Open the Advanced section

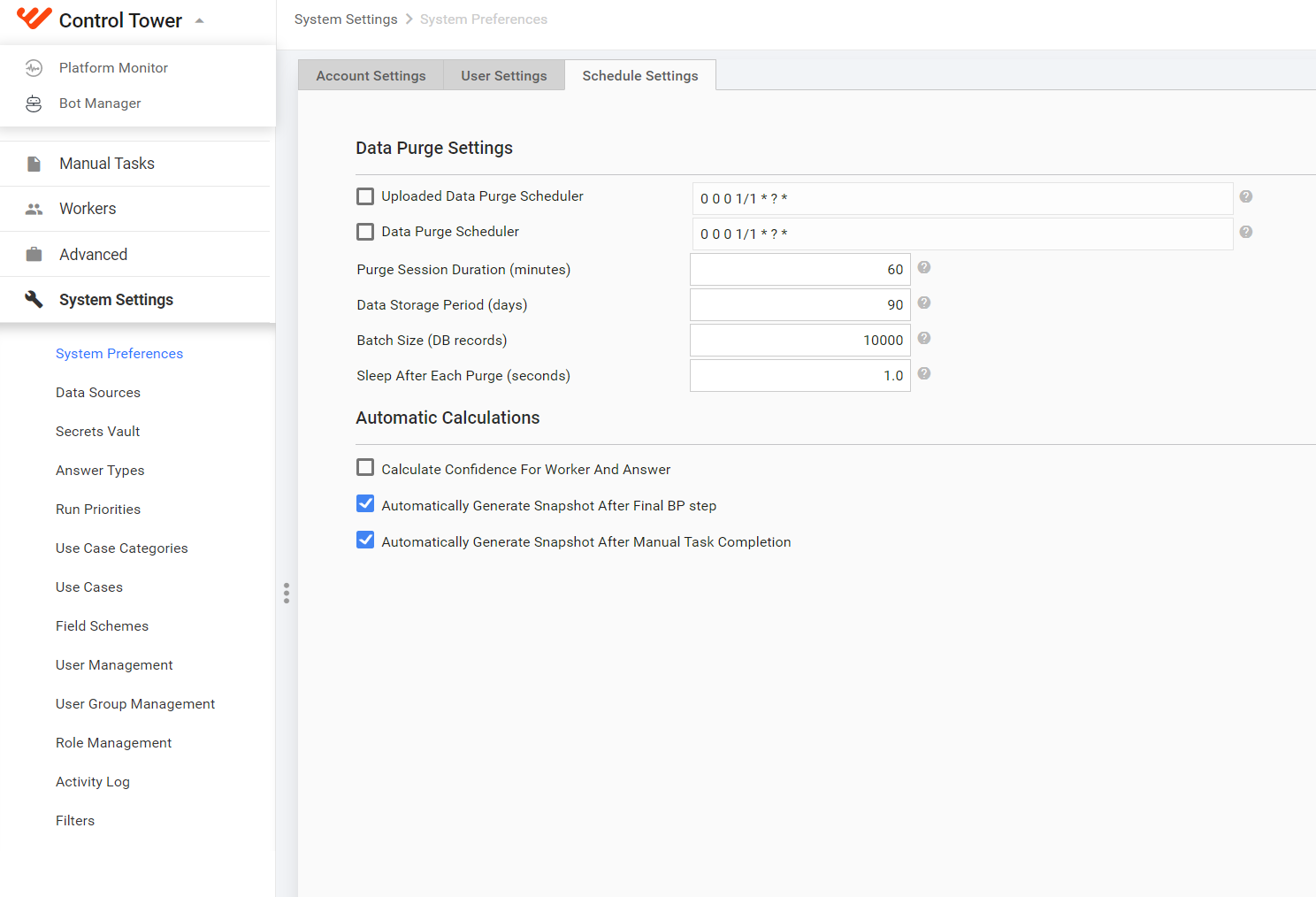pyautogui.click(x=93, y=255)
